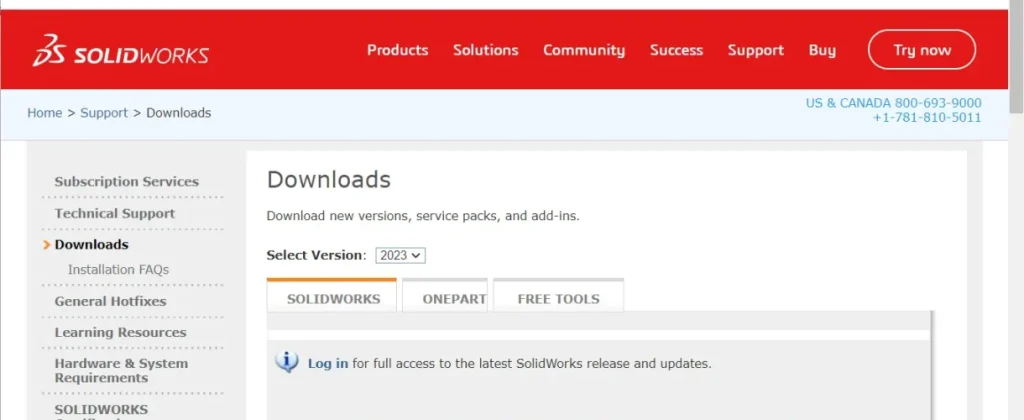Open the Support menu in header
This screenshot has width=1024, height=420.
click(756, 50)
